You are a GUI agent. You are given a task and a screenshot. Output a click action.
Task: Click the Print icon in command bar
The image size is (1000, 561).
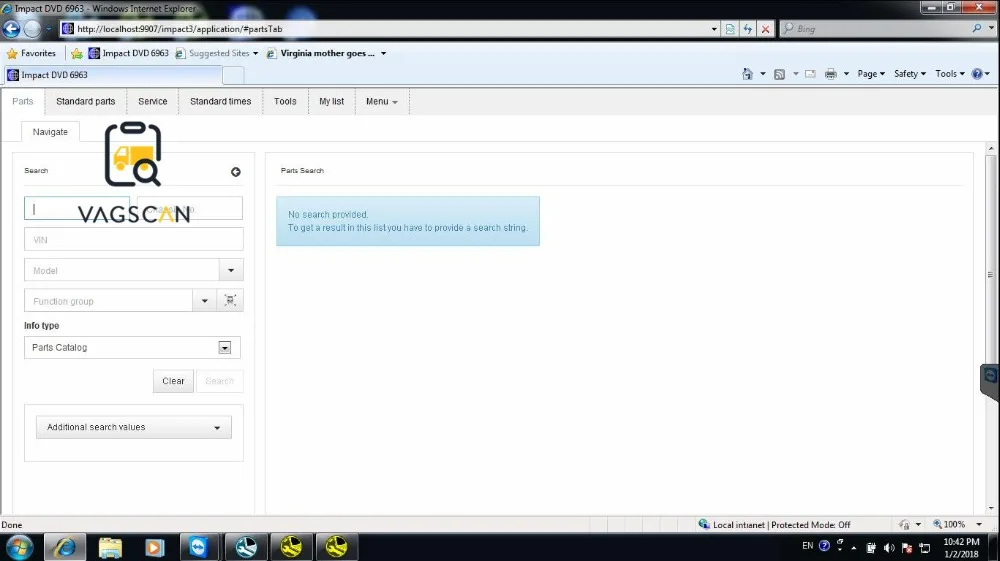pos(830,74)
